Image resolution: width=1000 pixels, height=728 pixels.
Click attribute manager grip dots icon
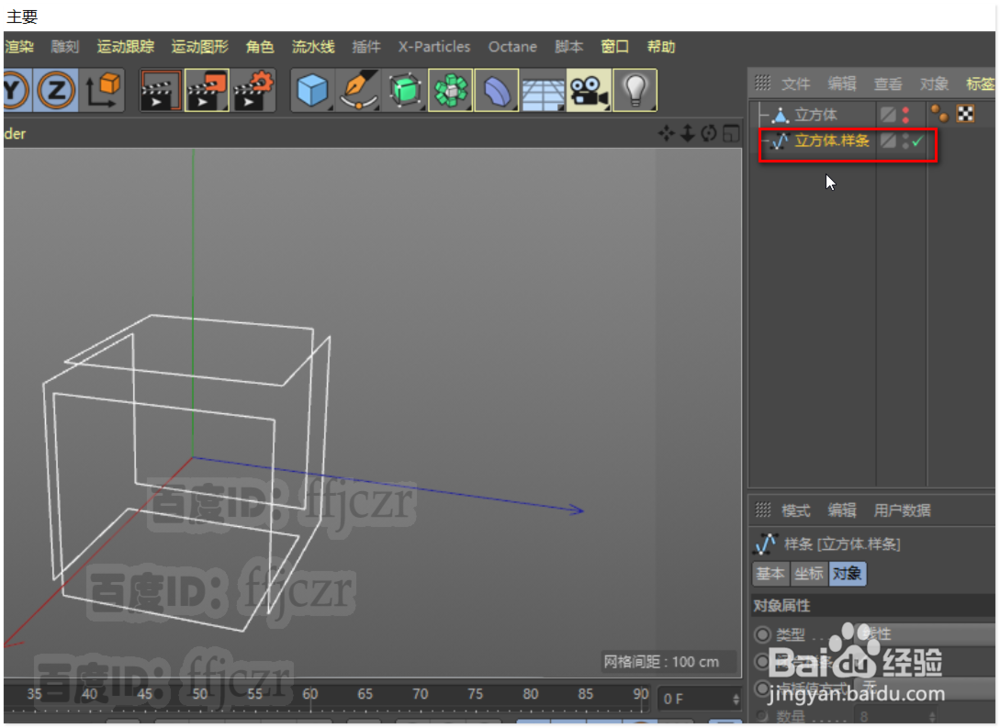click(x=763, y=509)
